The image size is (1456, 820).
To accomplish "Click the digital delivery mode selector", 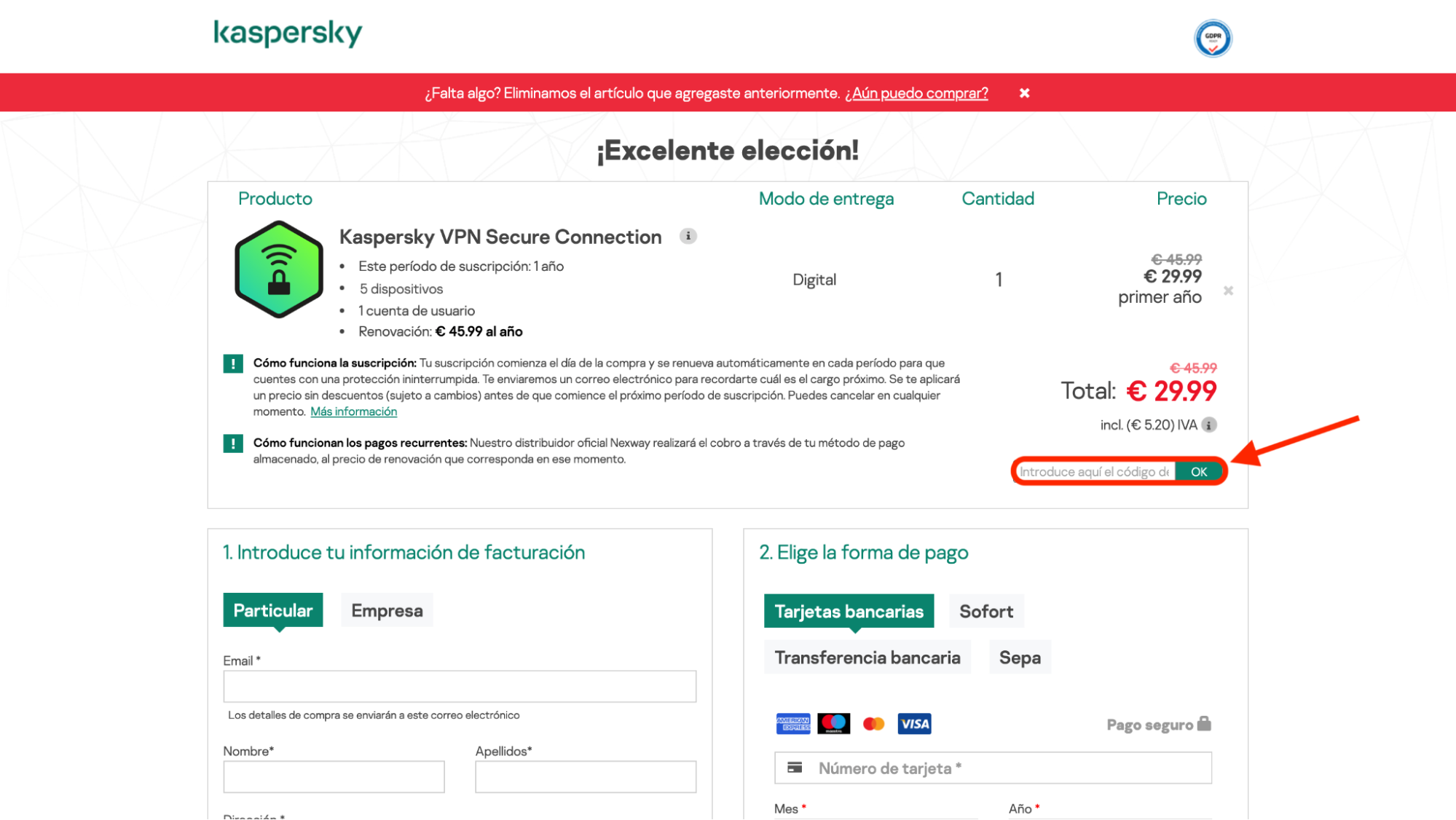I will point(813,279).
